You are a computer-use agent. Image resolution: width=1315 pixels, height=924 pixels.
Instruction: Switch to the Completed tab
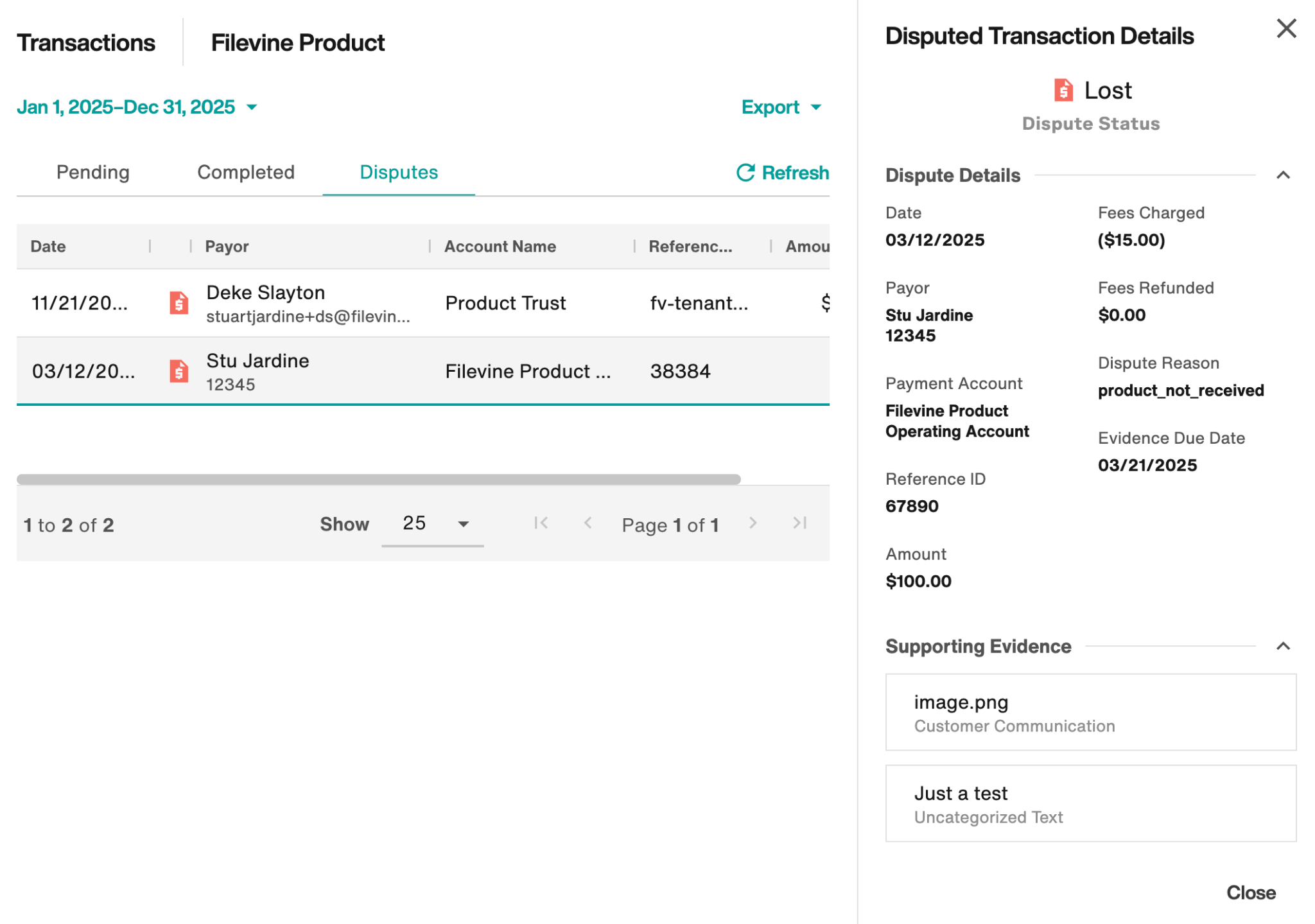point(246,172)
